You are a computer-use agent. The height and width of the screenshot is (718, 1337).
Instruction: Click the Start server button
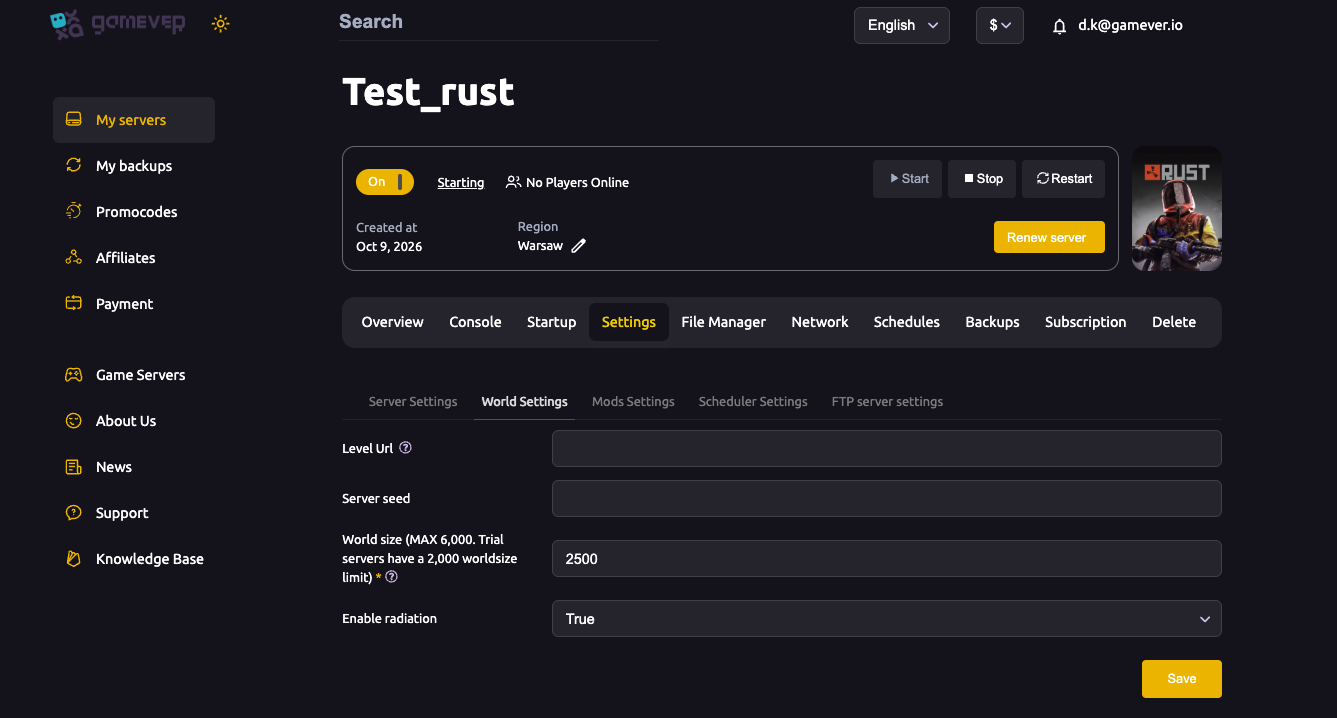[x=908, y=179]
